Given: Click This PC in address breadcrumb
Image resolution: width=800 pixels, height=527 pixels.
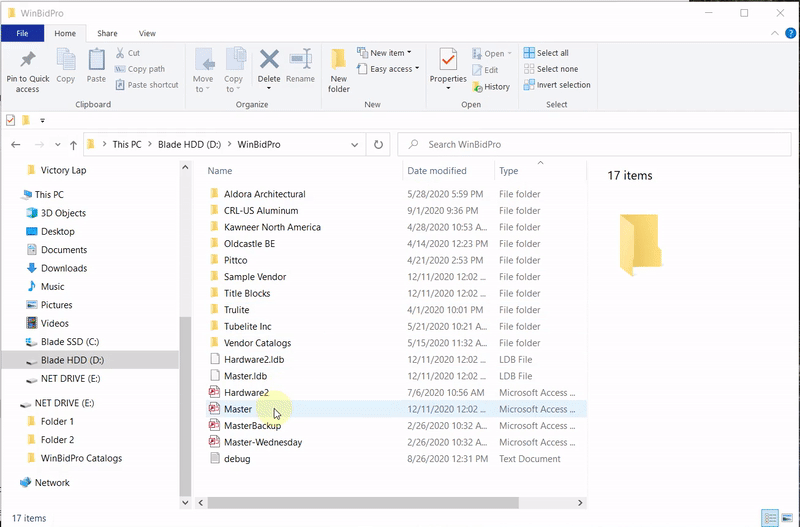Looking at the screenshot, I should click(x=127, y=144).
